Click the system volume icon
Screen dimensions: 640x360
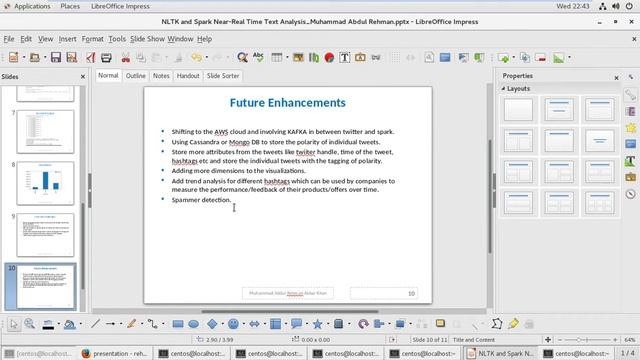click(x=616, y=6)
